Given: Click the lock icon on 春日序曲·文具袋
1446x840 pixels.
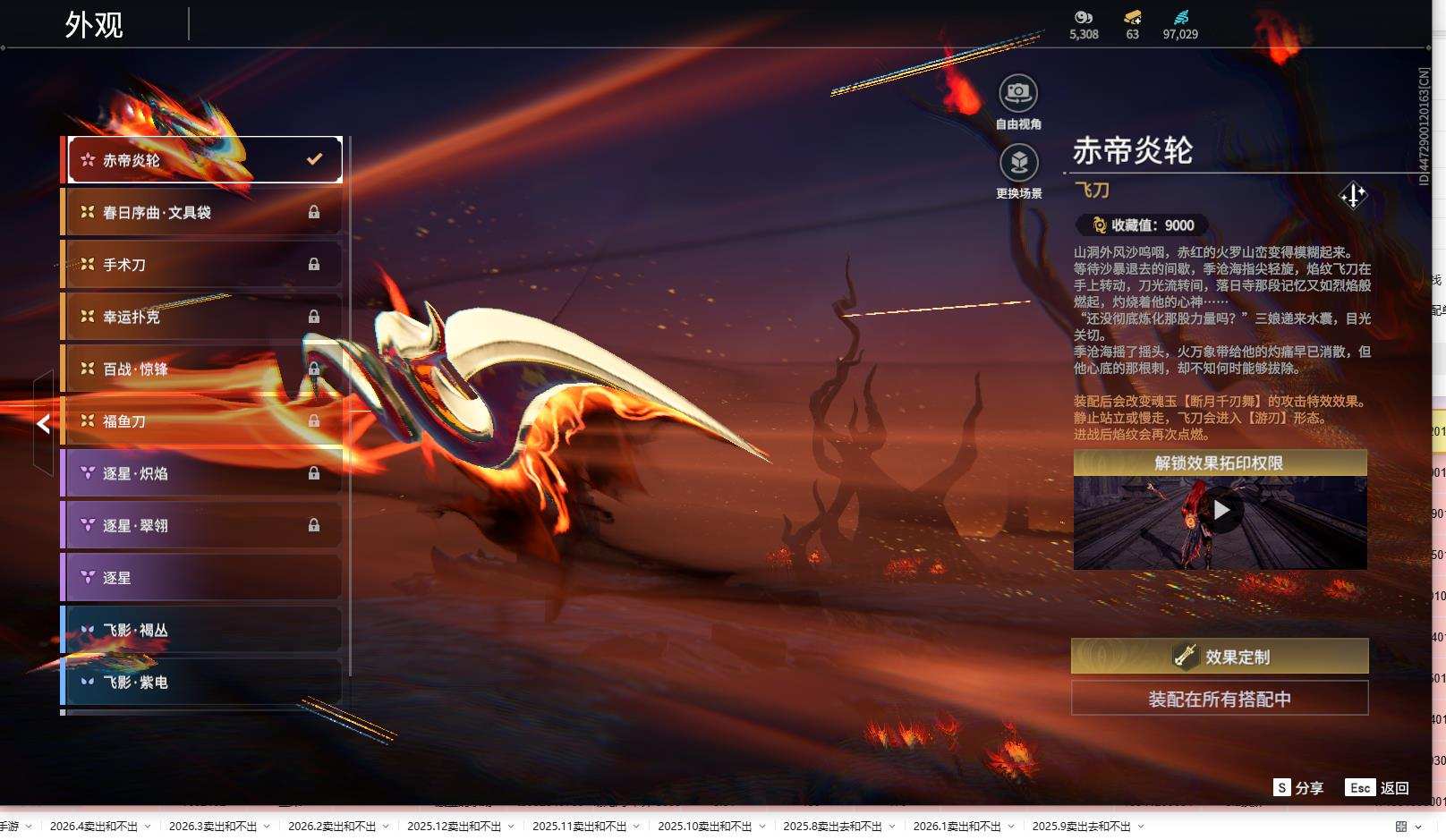Looking at the screenshot, I should click(x=314, y=212).
